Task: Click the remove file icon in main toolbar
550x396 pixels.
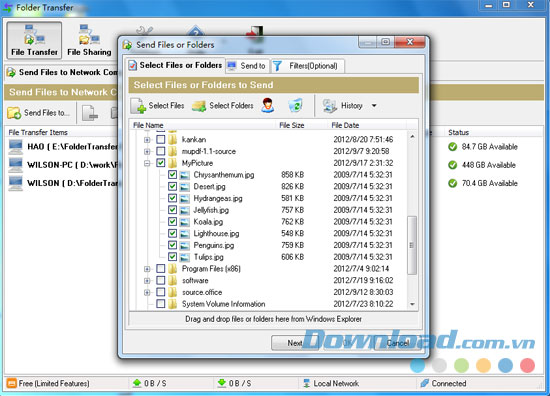Action: [x=90, y=113]
